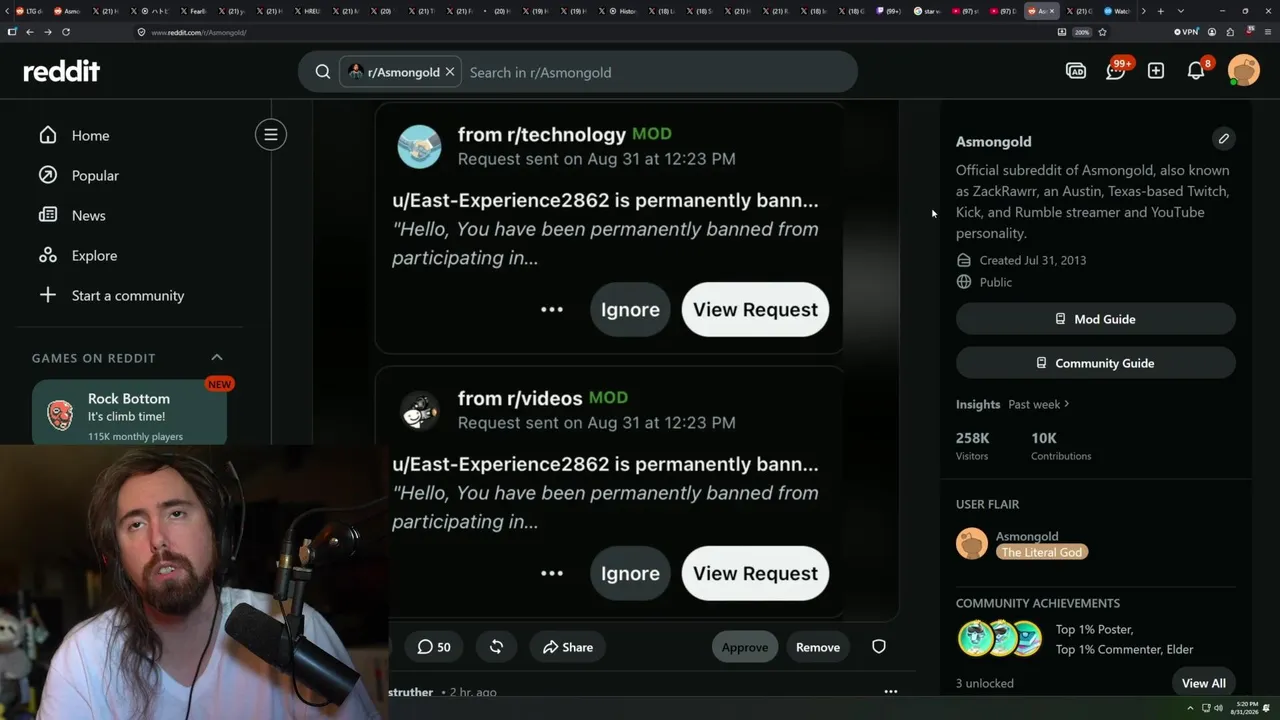Open the taskbar clock showing 5:20 PM
Screen dimensions: 1280x720
pos(1245,708)
